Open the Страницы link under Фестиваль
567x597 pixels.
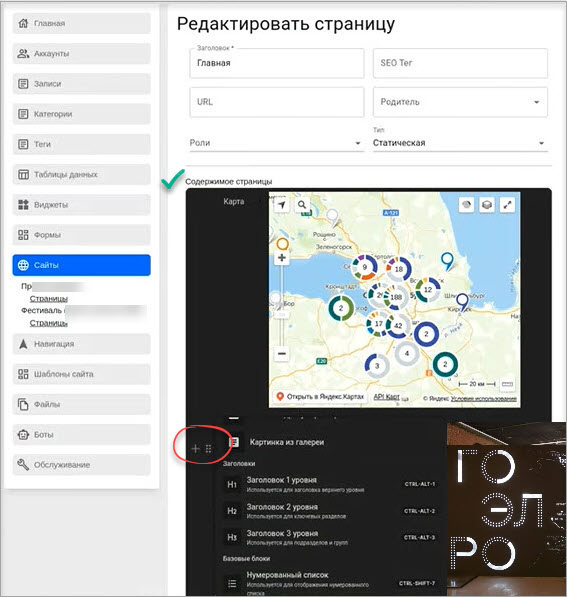[x=49, y=323]
